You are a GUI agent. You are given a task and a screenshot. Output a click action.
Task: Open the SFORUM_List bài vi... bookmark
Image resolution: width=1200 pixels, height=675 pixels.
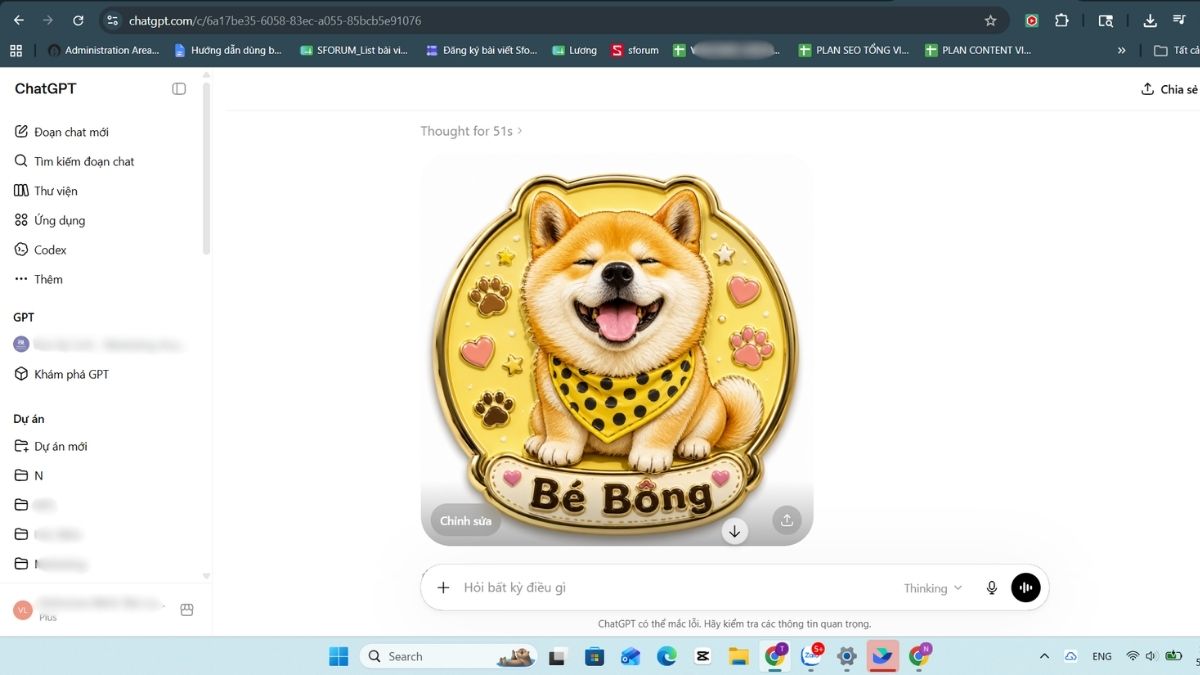pyautogui.click(x=355, y=50)
